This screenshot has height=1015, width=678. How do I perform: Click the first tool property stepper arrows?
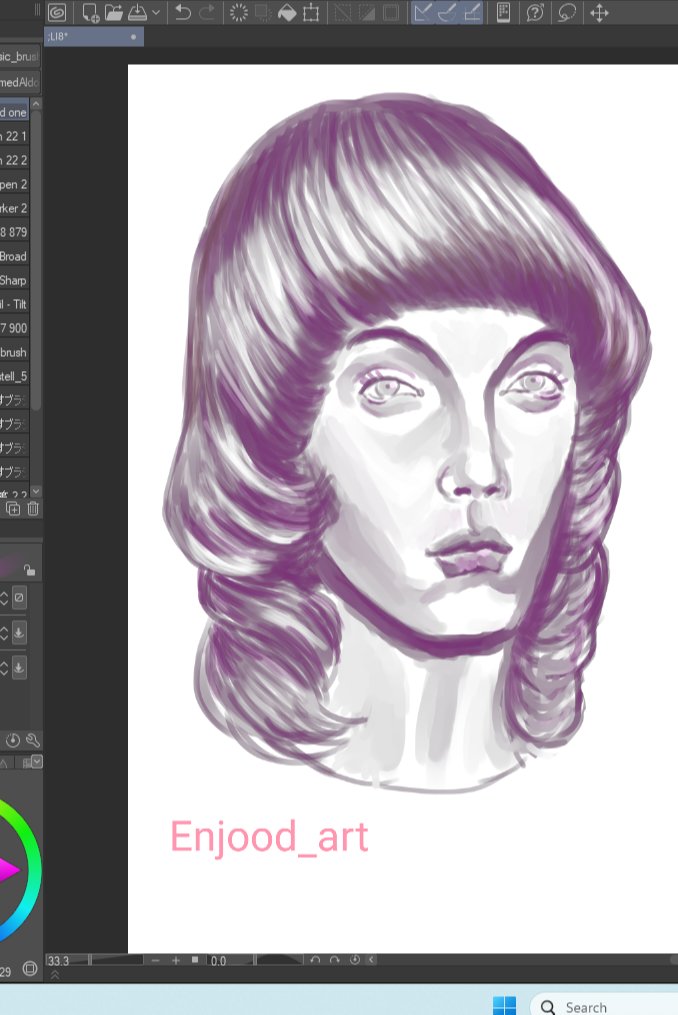tap(4, 597)
